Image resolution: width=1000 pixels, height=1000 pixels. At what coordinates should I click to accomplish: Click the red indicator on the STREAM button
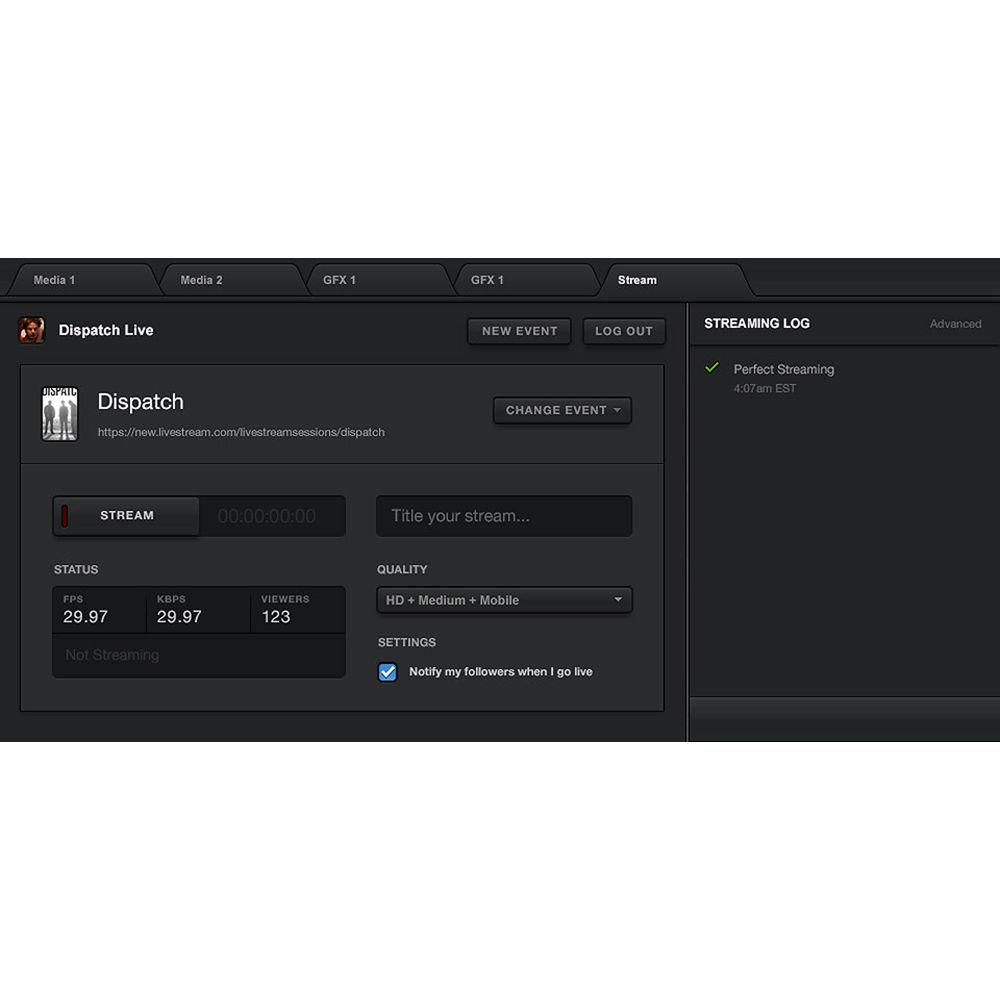pyautogui.click(x=65, y=515)
